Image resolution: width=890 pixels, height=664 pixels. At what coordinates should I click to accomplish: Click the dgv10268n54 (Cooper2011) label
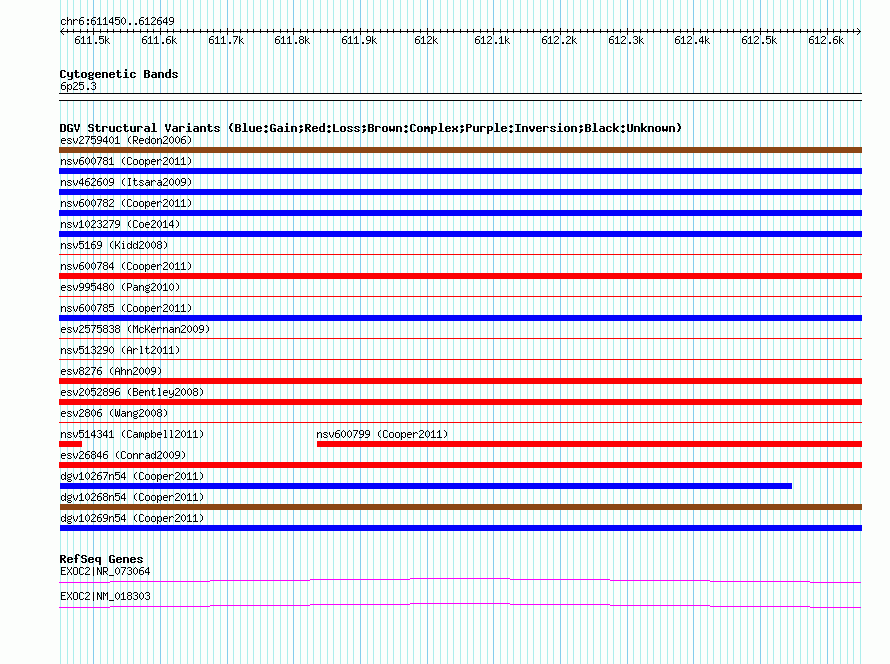[x=132, y=497]
